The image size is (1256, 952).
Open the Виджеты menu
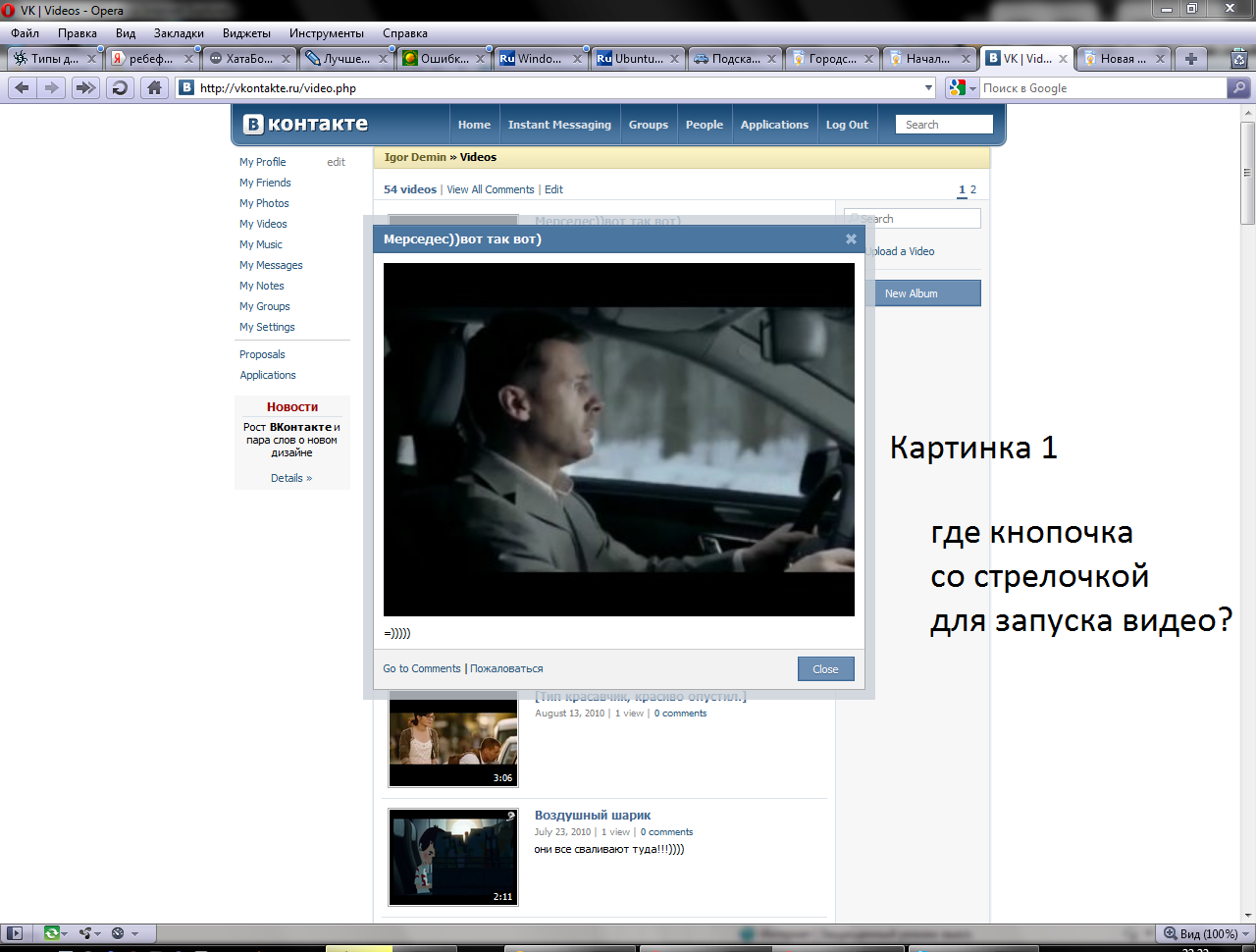246,33
